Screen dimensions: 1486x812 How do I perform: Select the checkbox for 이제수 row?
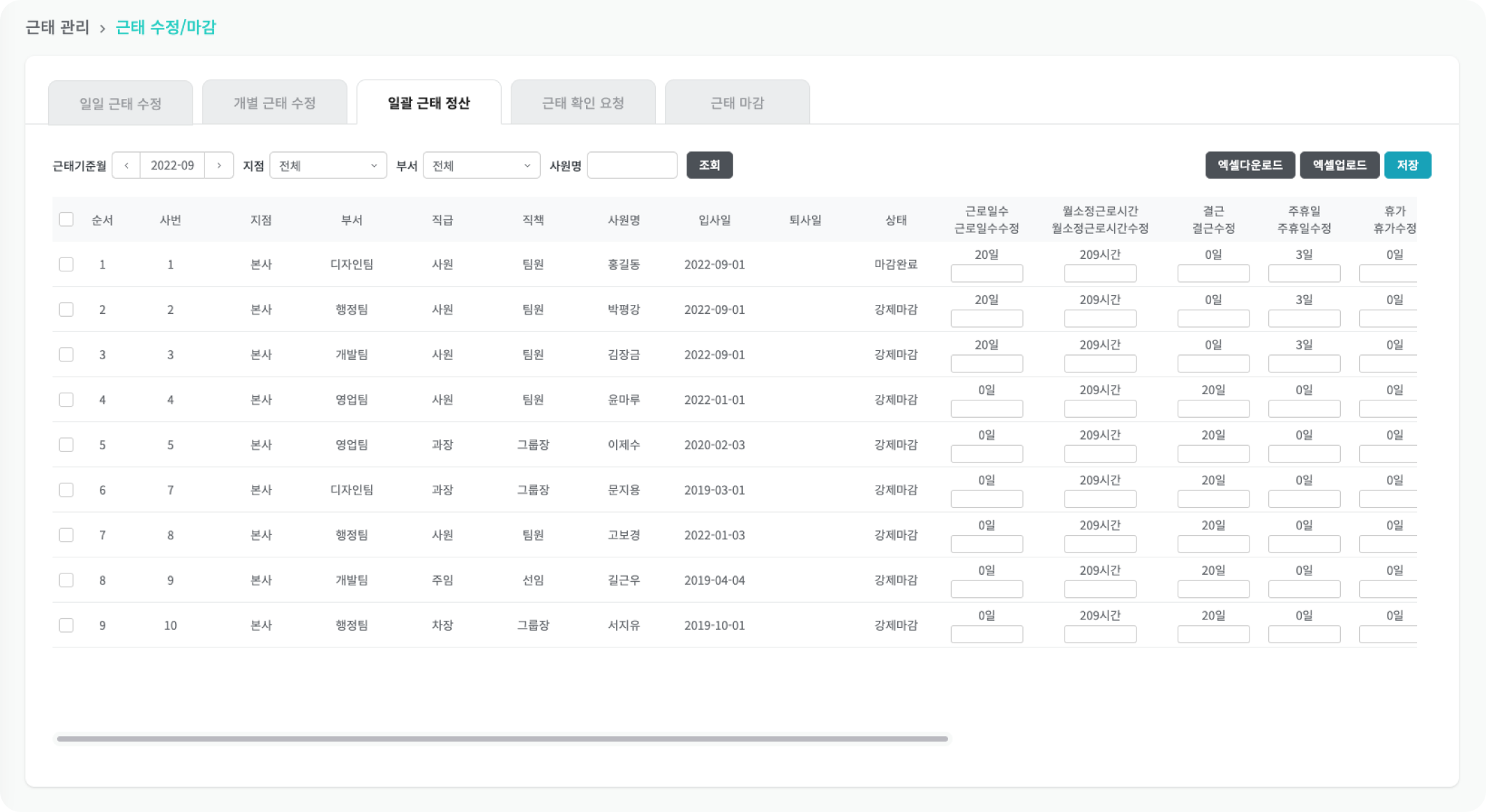point(66,445)
